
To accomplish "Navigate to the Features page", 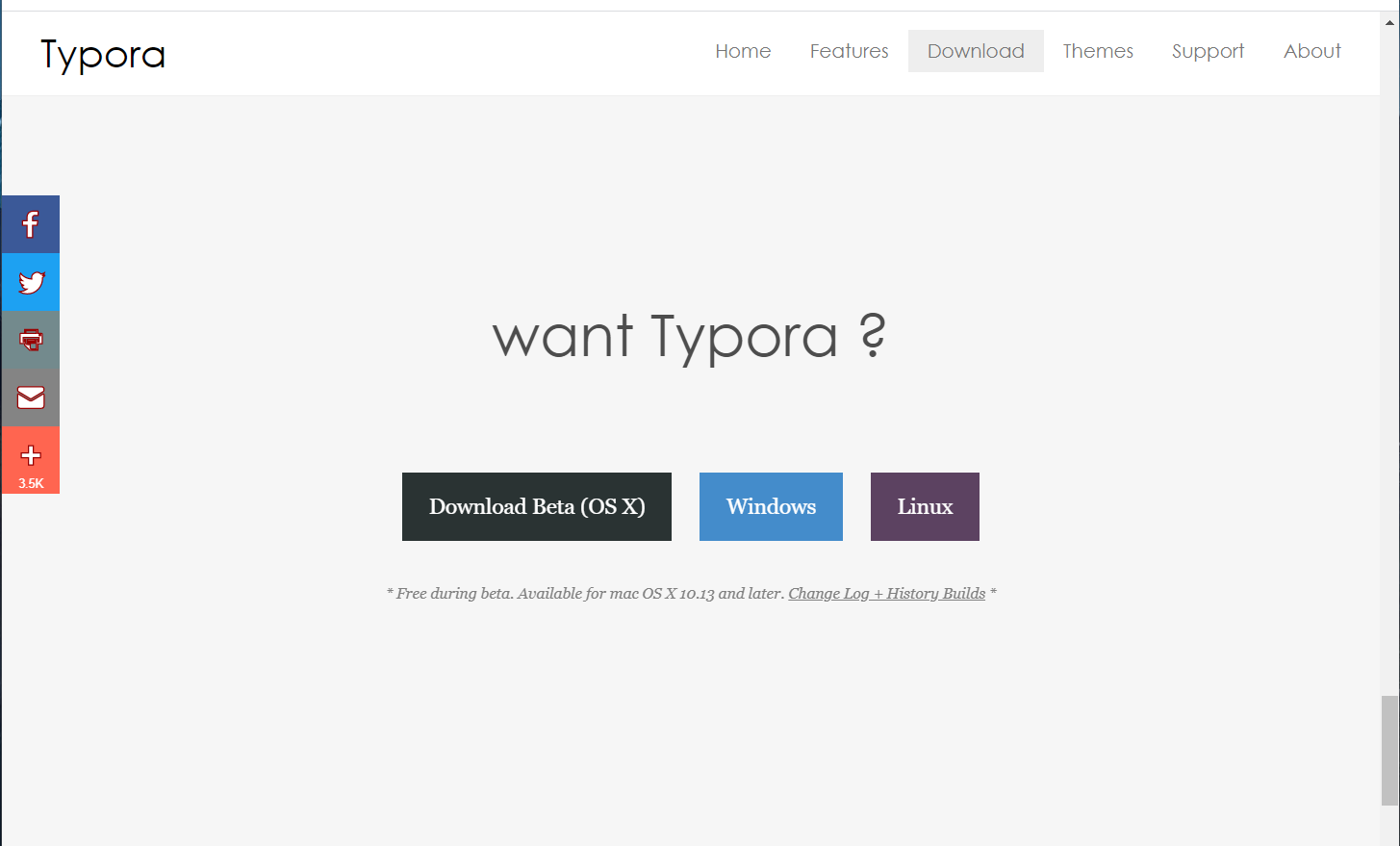I will click(x=848, y=51).
